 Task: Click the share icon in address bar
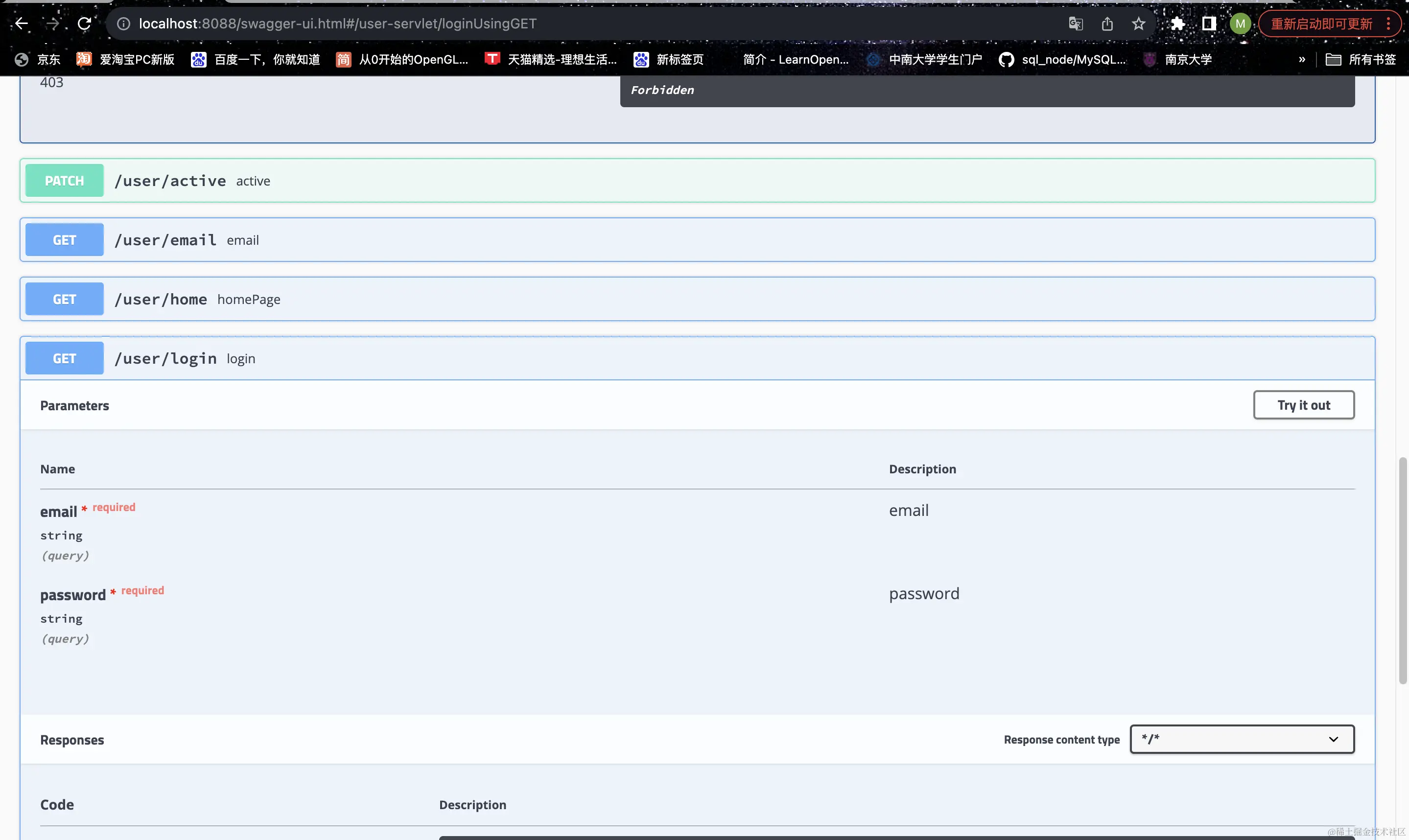click(1107, 23)
